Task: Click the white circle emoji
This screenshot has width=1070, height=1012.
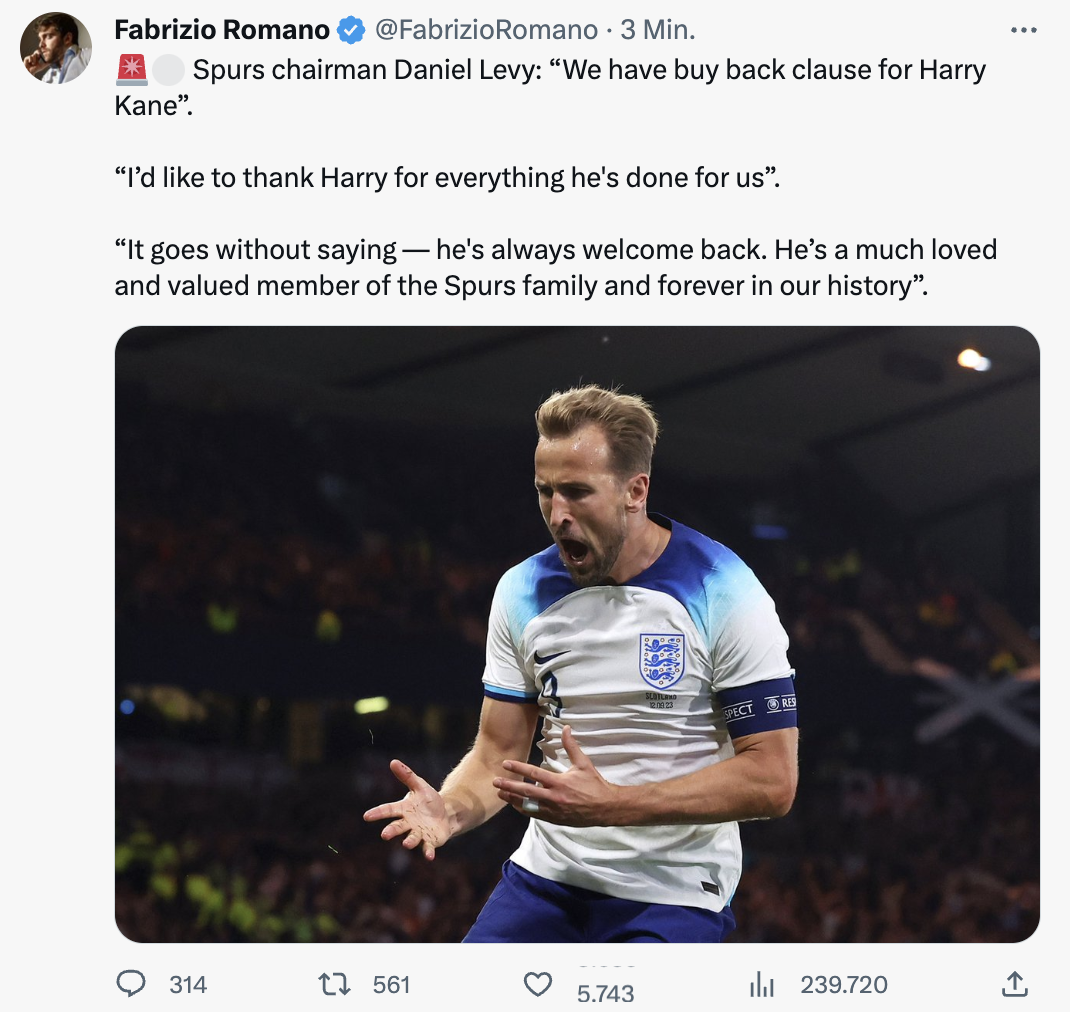Action: click(x=170, y=70)
